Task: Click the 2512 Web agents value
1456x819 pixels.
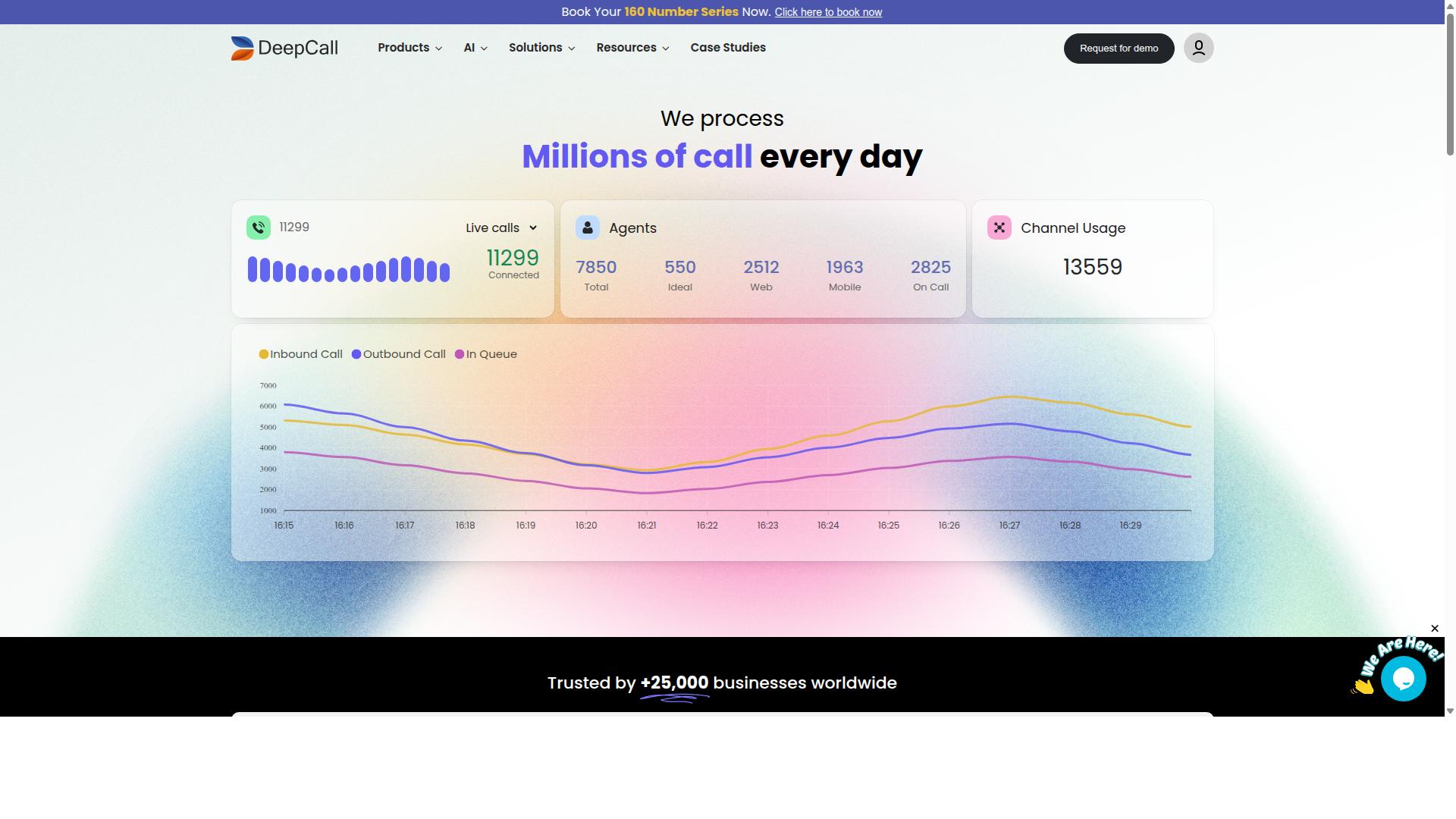Action: pyautogui.click(x=761, y=267)
